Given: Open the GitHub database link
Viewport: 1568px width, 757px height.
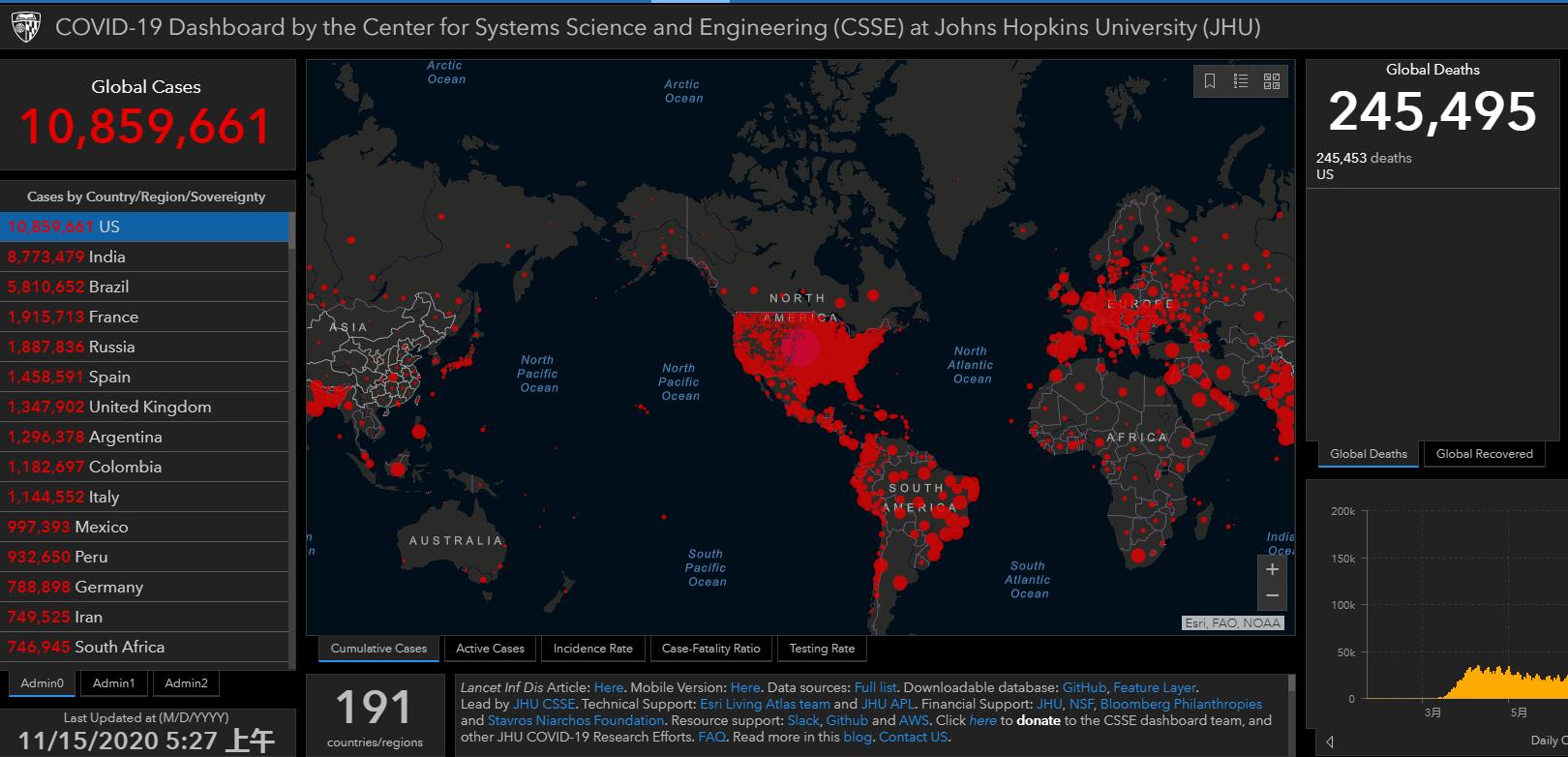Looking at the screenshot, I should tap(1084, 687).
